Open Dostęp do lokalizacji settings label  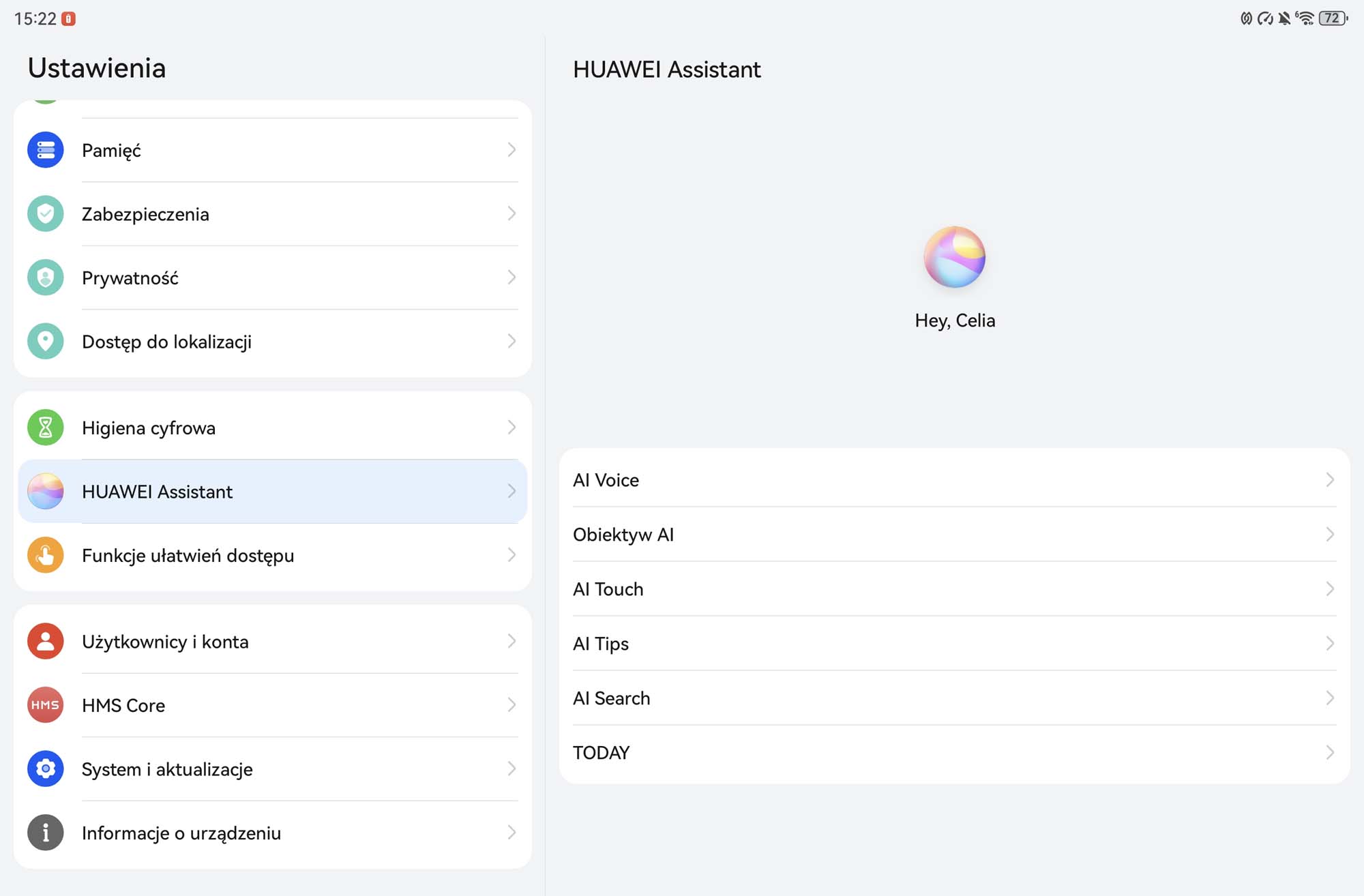tap(166, 342)
